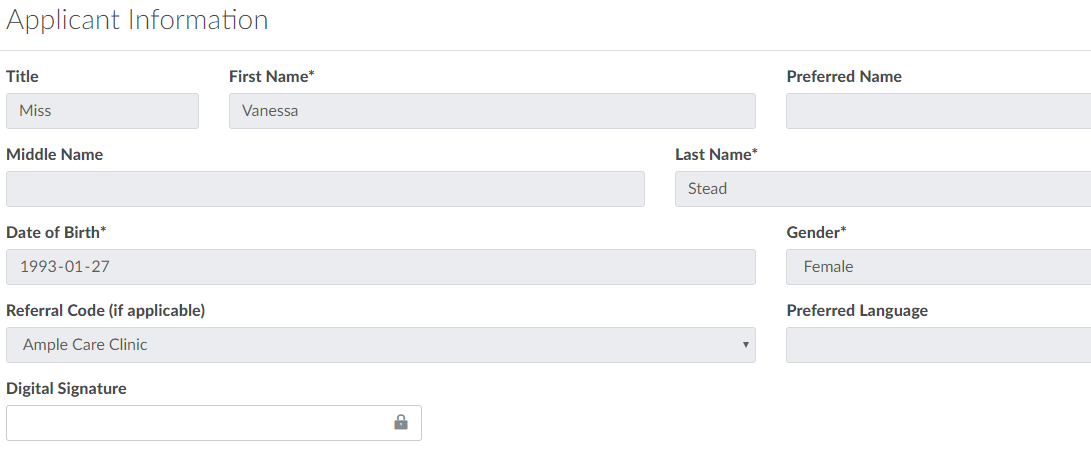Click the "First Name*" label text

click(272, 76)
